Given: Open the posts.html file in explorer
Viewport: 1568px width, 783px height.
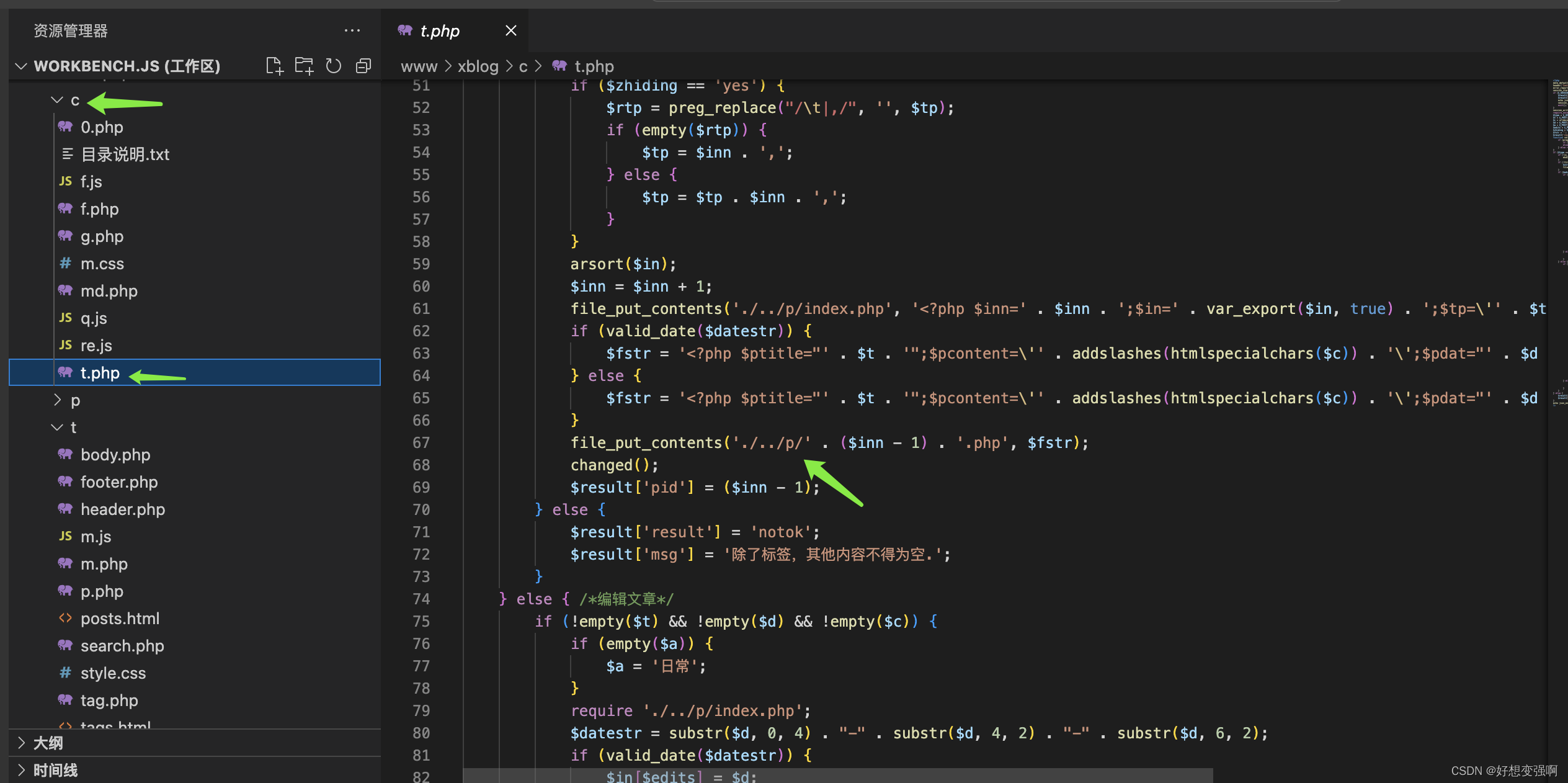Looking at the screenshot, I should click(120, 619).
